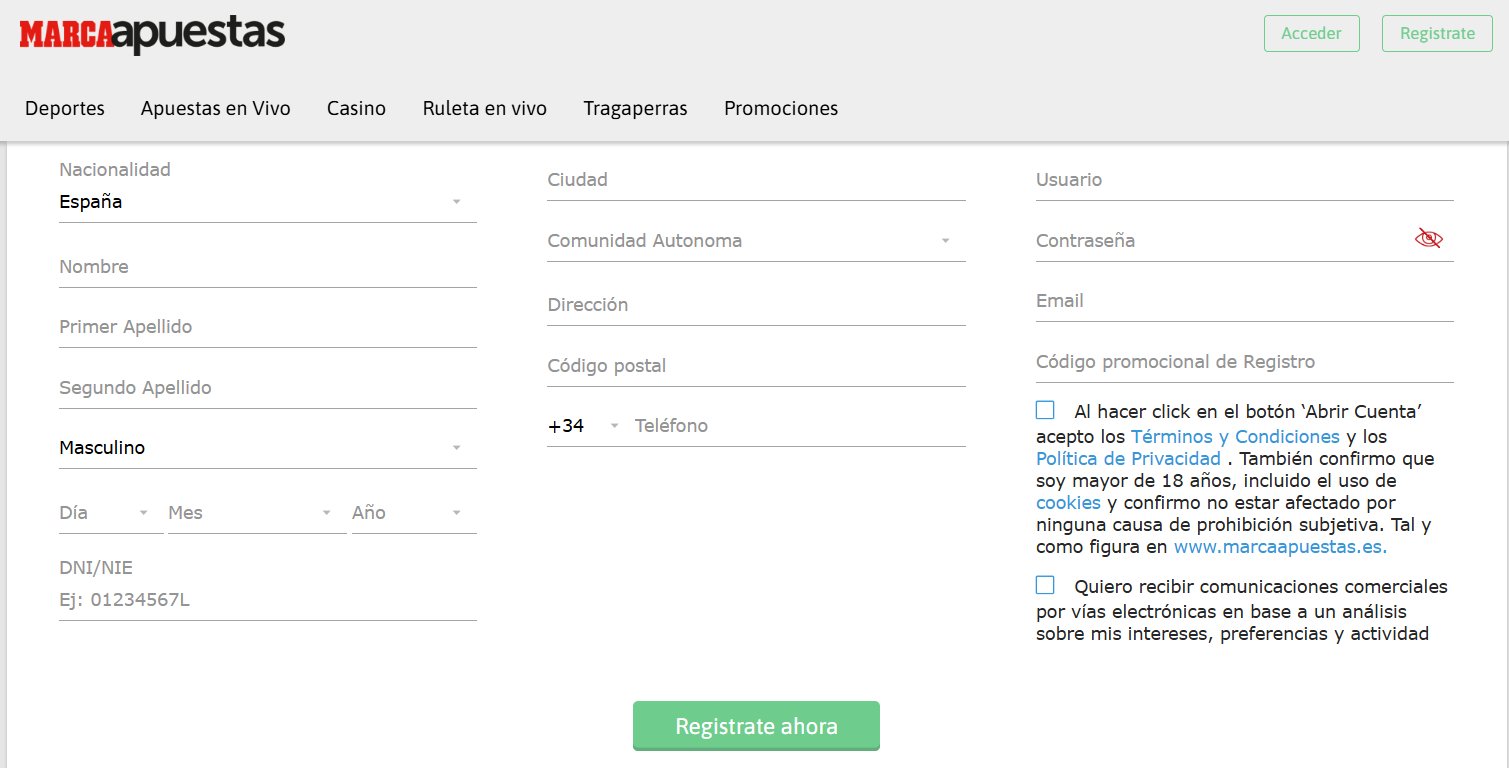Follow the cookies link

click(1068, 503)
